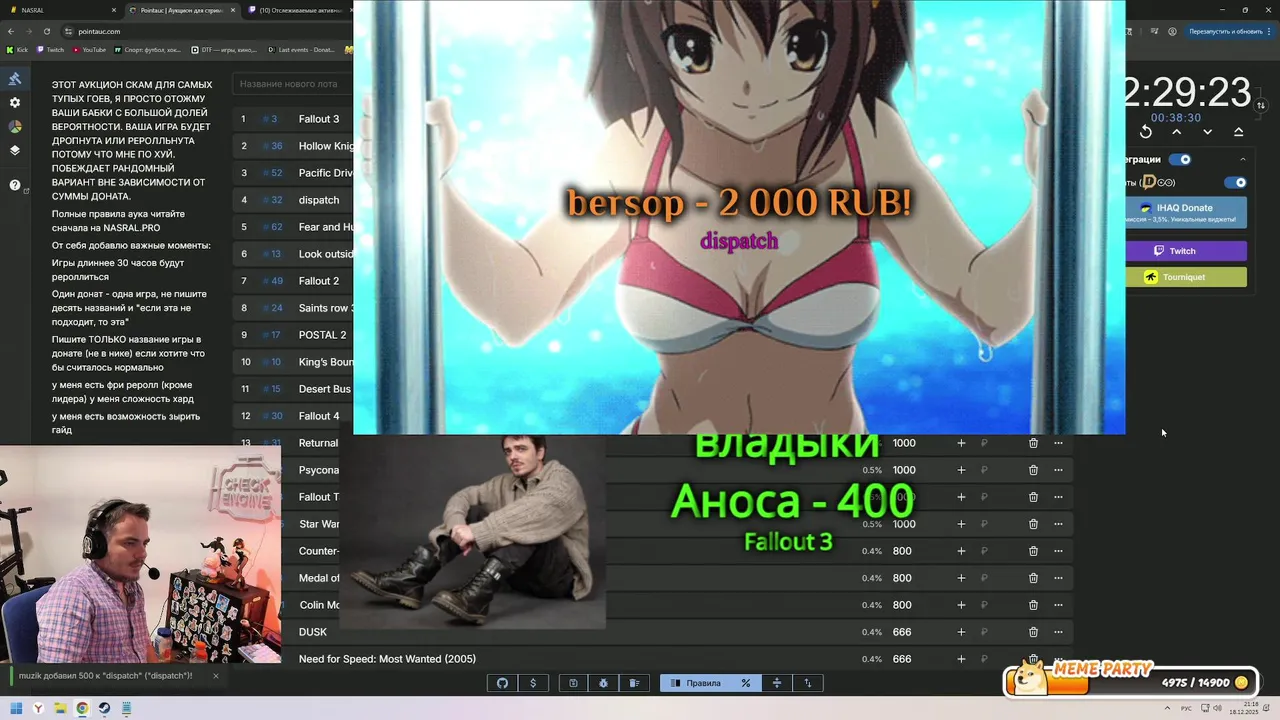Click the new lot name input field

293,84
